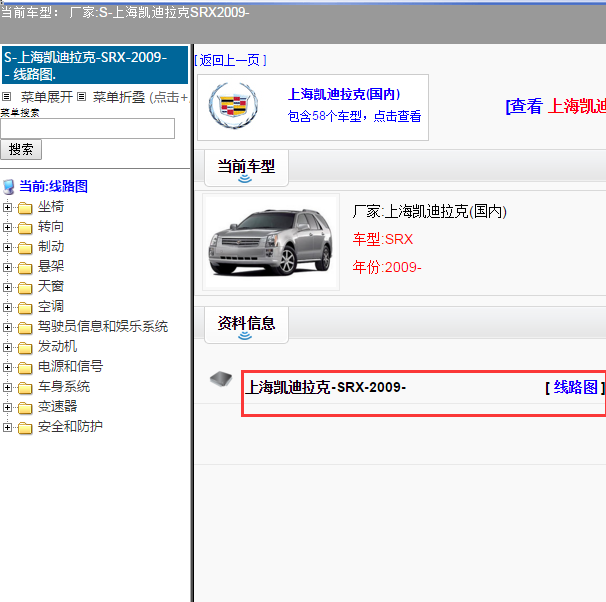Screen dimensions: 606x602
Task: Open the 转向 category label
Action: (x=51, y=227)
